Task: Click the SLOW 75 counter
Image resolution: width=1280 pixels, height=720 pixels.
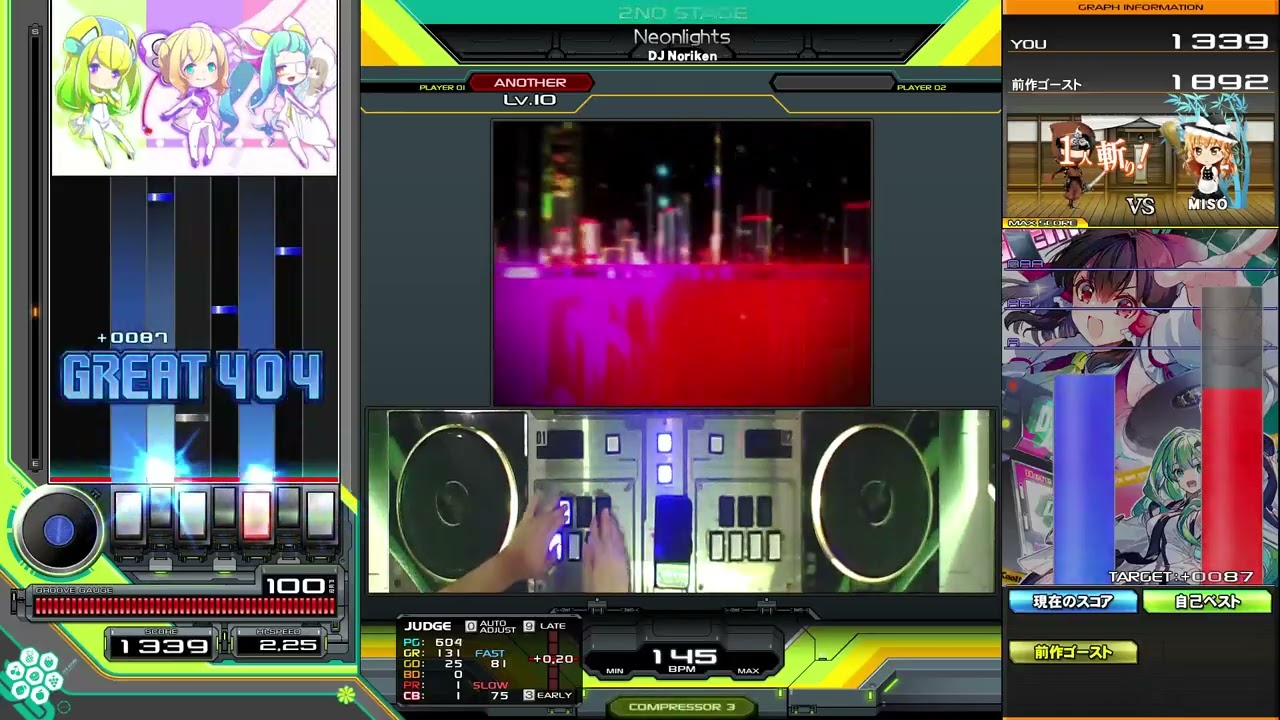Action: [491, 690]
